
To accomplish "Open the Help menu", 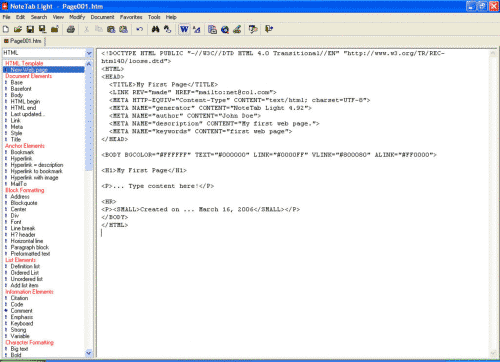I will point(171,17).
